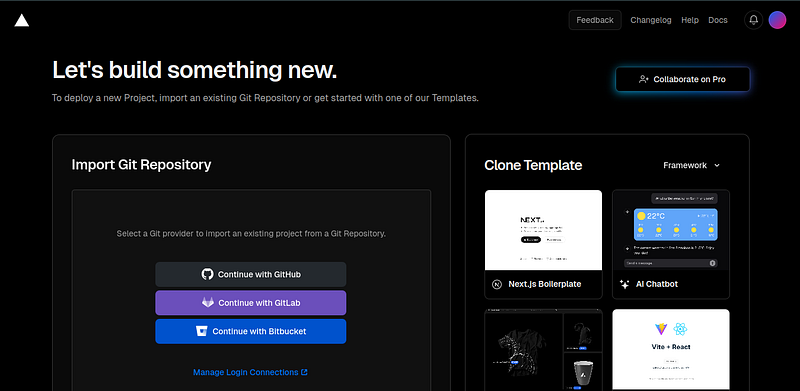
Task: Click the Bitbucket bucket icon
Action: 202,331
